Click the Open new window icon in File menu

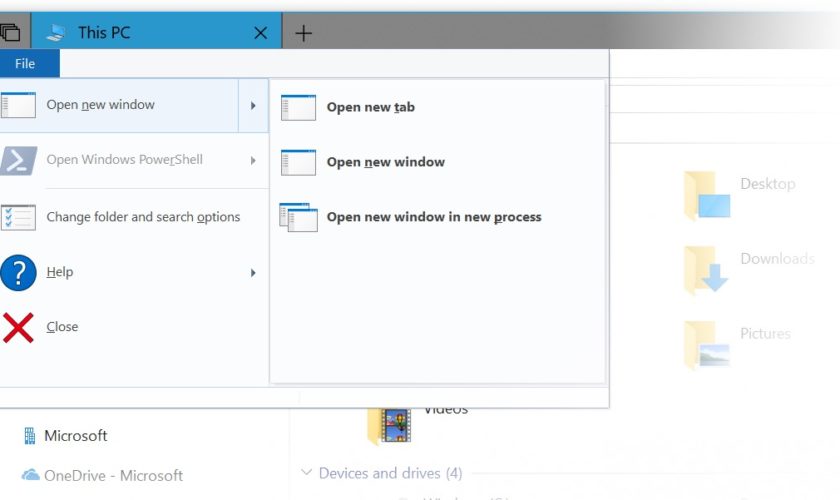pyautogui.click(x=18, y=105)
